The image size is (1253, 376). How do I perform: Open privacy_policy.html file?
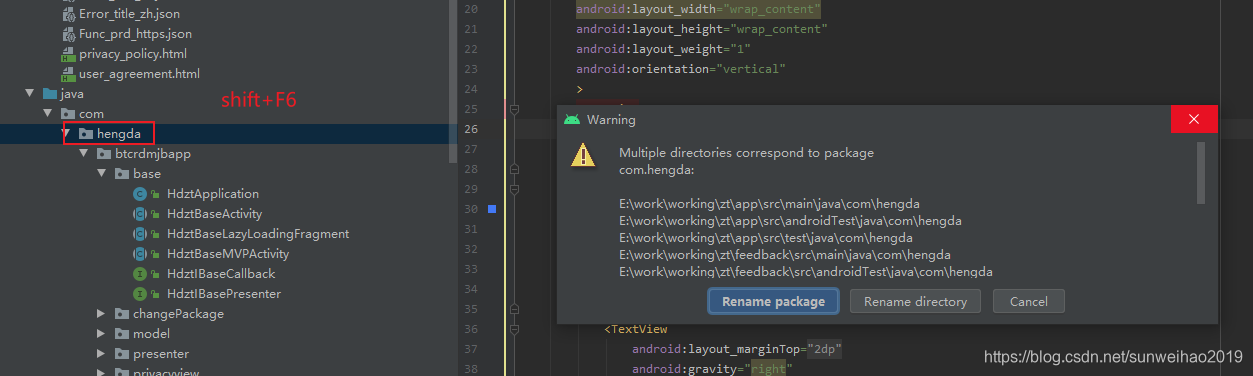click(x=133, y=54)
